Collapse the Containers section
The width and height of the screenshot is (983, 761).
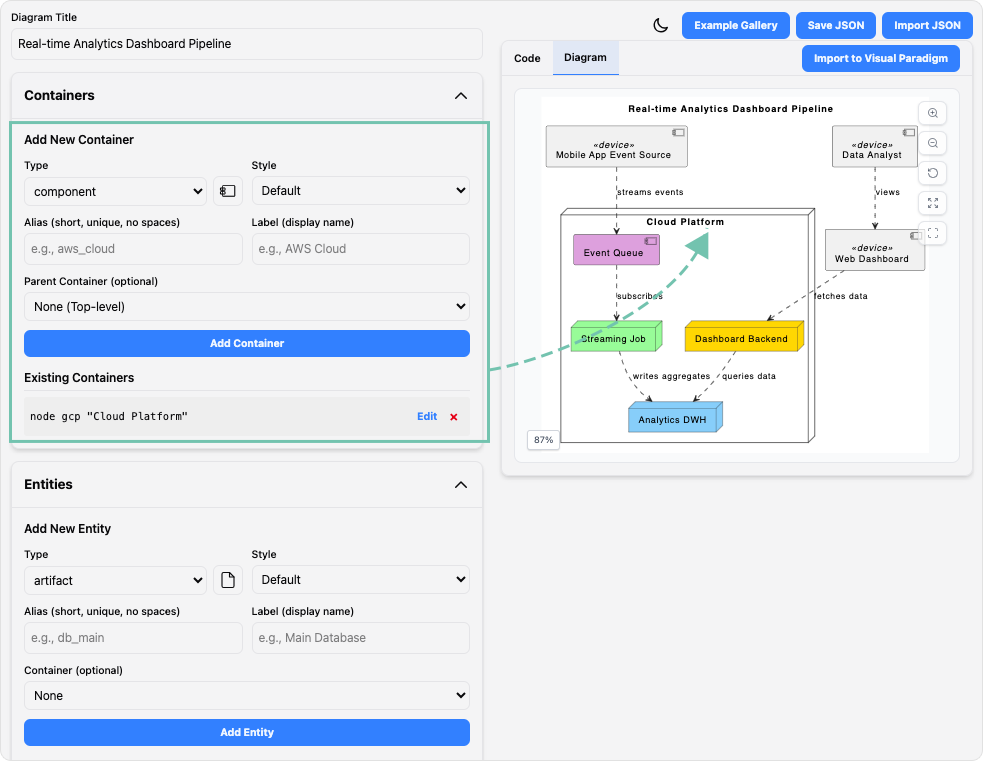point(461,96)
